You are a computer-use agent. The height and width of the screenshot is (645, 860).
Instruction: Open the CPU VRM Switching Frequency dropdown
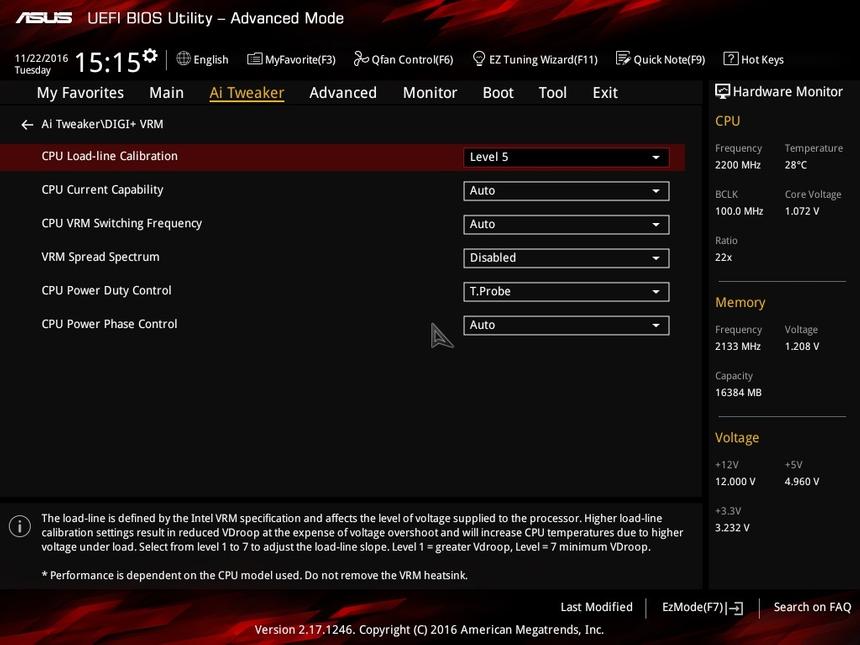coord(566,225)
